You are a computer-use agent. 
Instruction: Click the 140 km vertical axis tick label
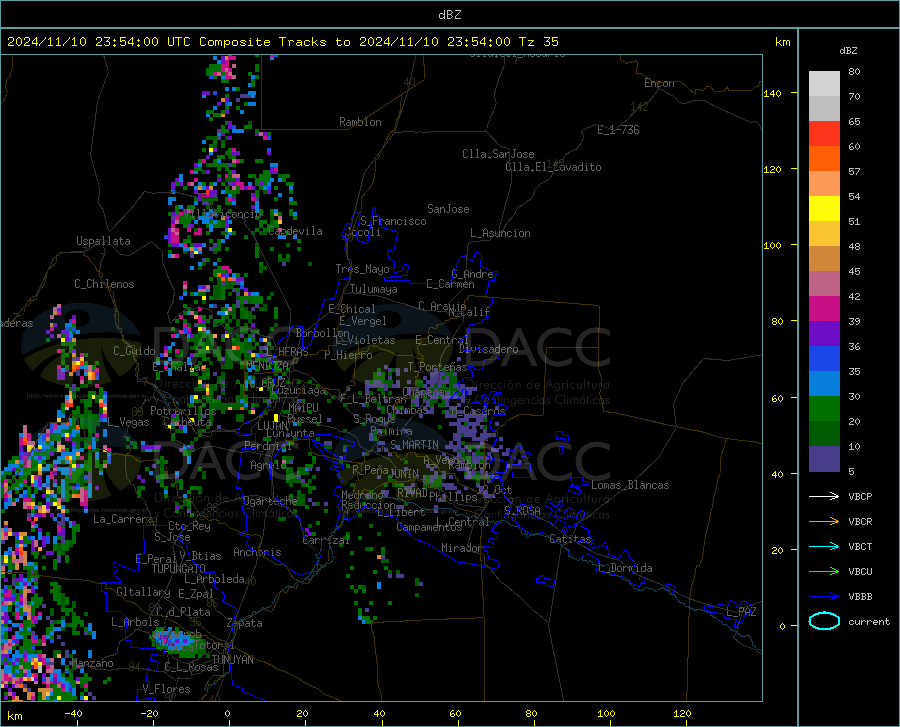point(772,93)
